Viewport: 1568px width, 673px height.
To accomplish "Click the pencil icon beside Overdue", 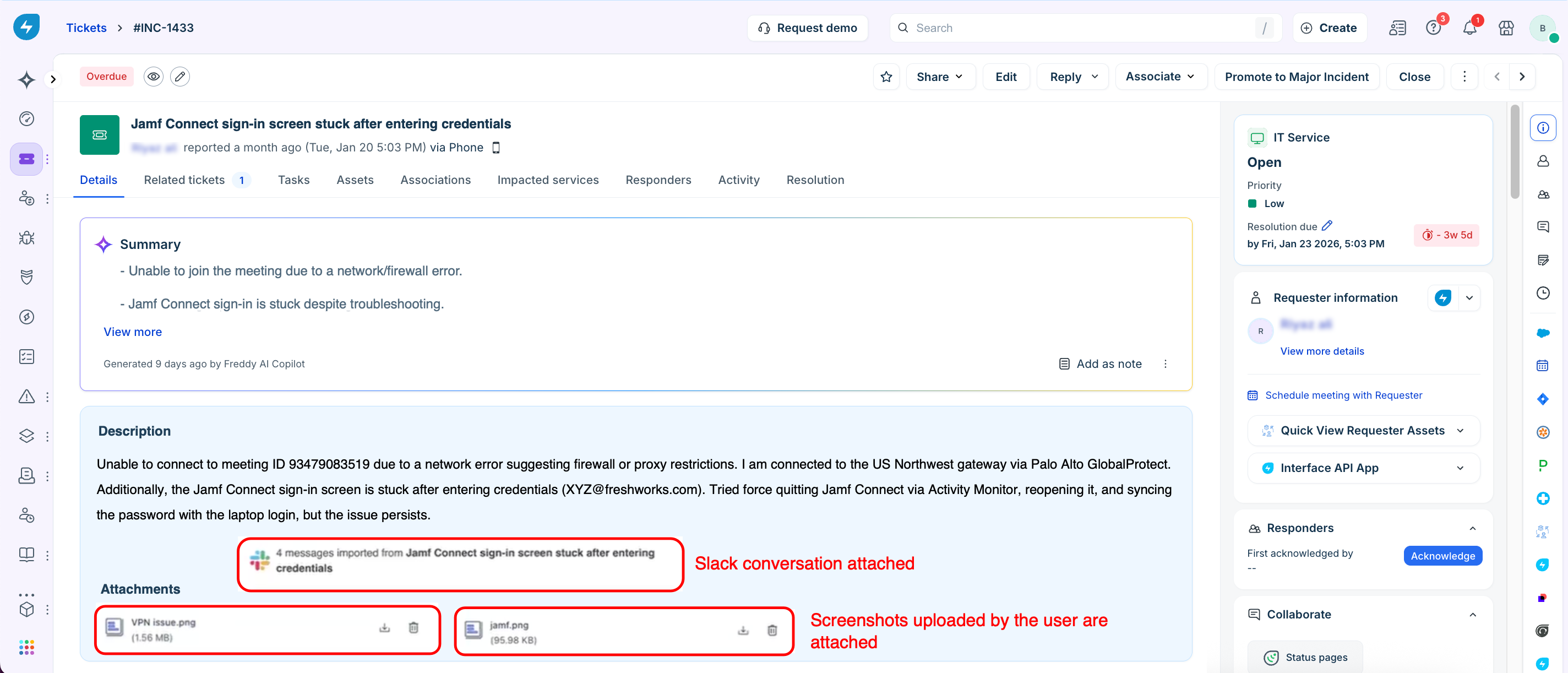I will [179, 77].
